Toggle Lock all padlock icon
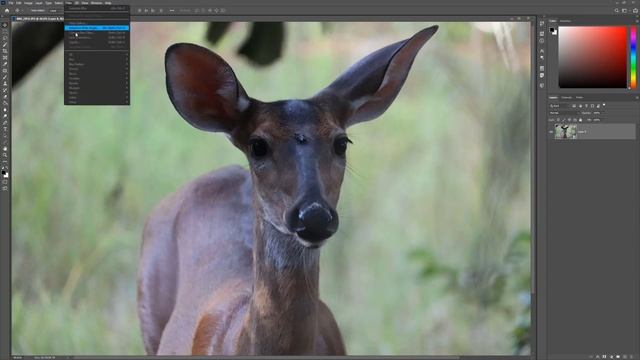 pos(580,120)
